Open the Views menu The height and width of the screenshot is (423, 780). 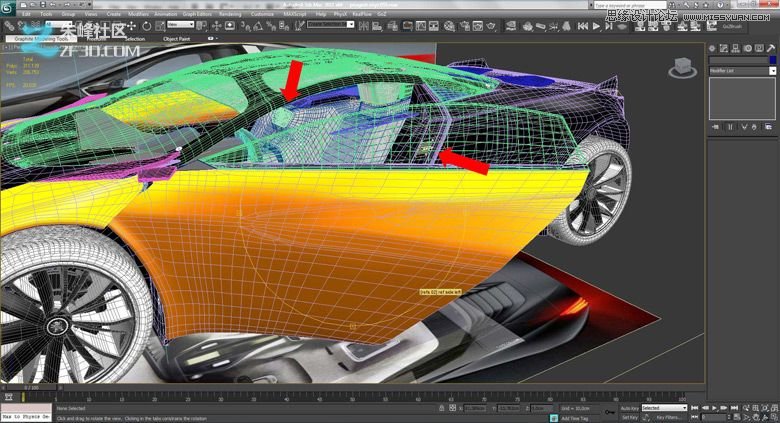91,14
